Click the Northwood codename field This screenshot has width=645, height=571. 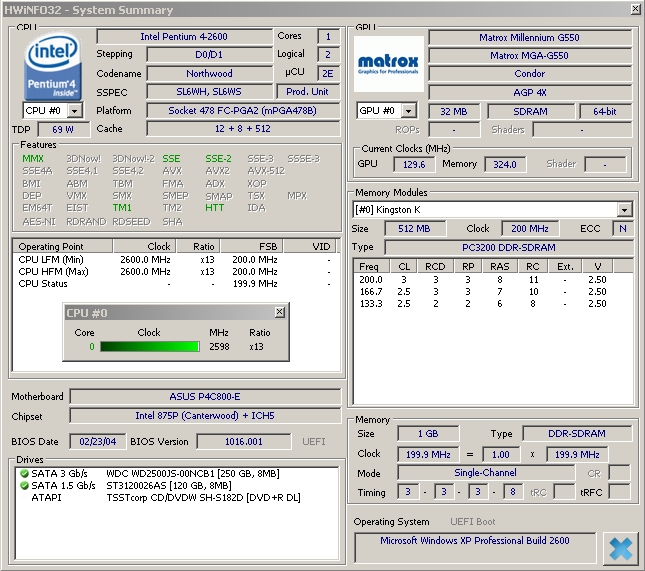[x=209, y=74]
